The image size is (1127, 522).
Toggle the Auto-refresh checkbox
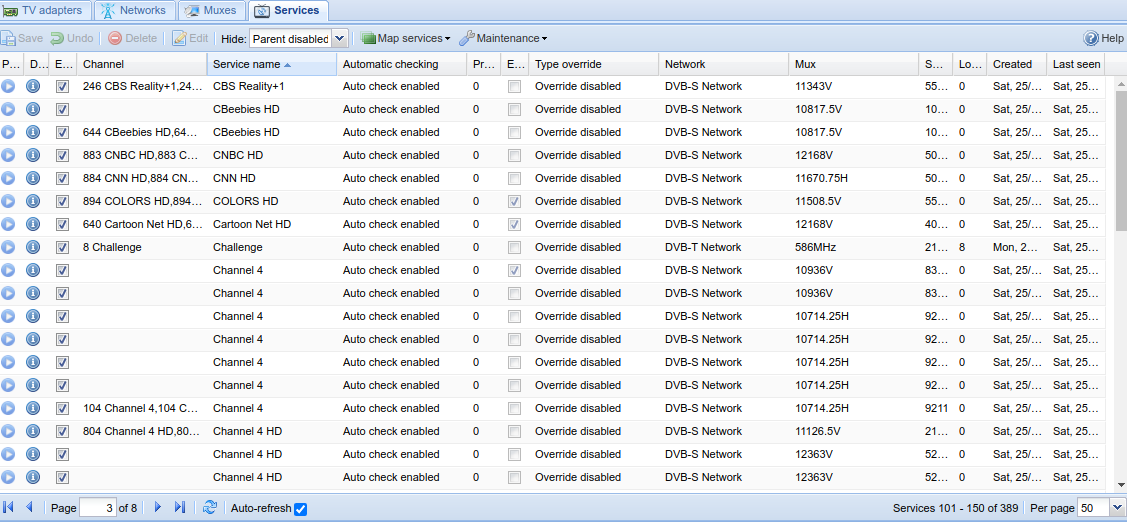click(301, 509)
